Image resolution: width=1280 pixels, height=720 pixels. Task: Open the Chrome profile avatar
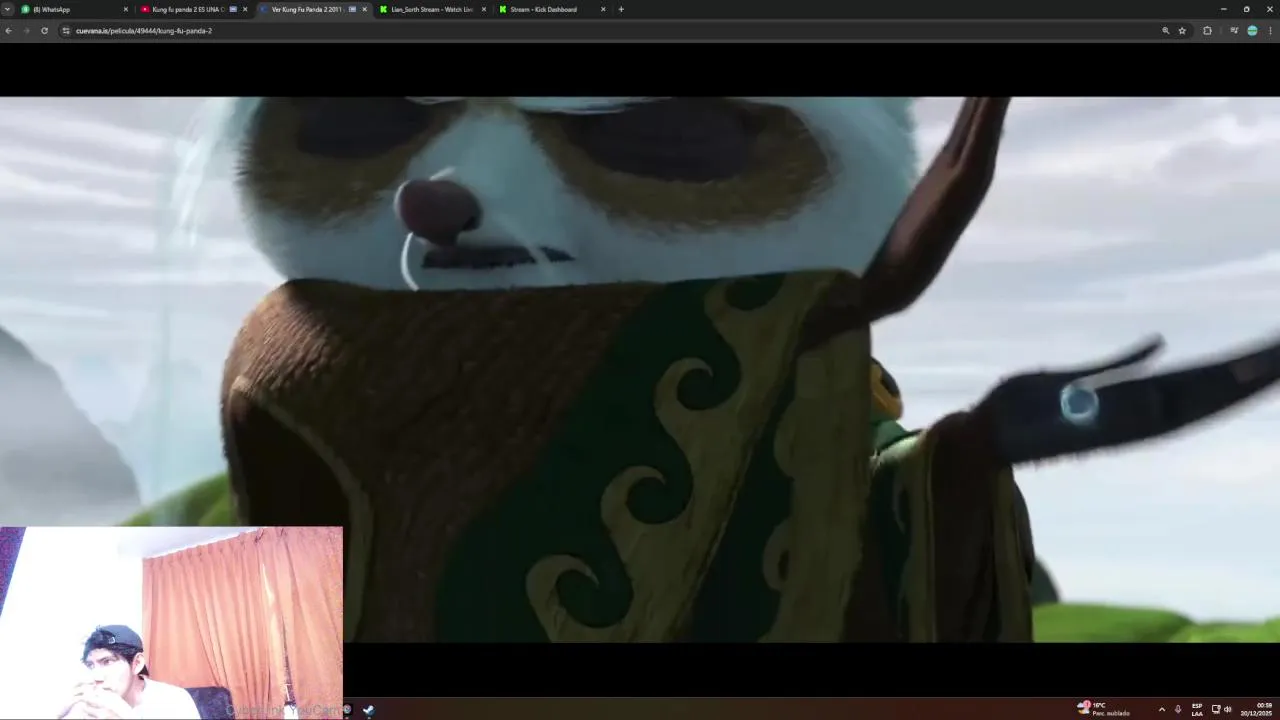[x=1252, y=31]
